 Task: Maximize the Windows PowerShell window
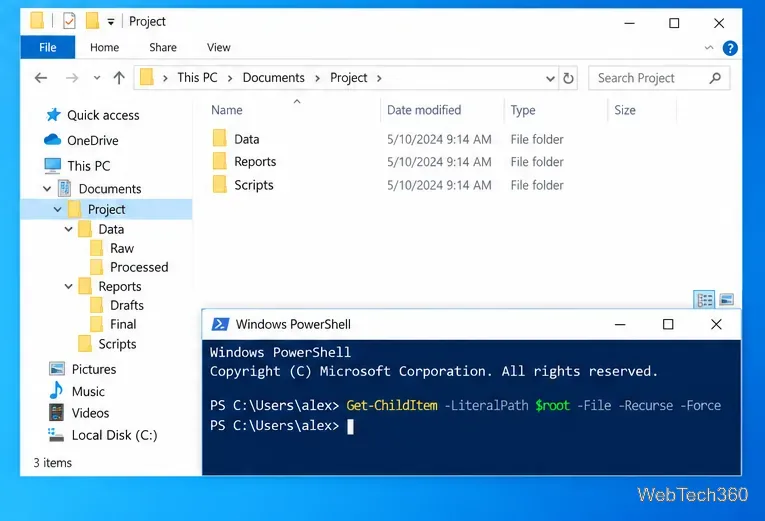pyautogui.click(x=668, y=324)
